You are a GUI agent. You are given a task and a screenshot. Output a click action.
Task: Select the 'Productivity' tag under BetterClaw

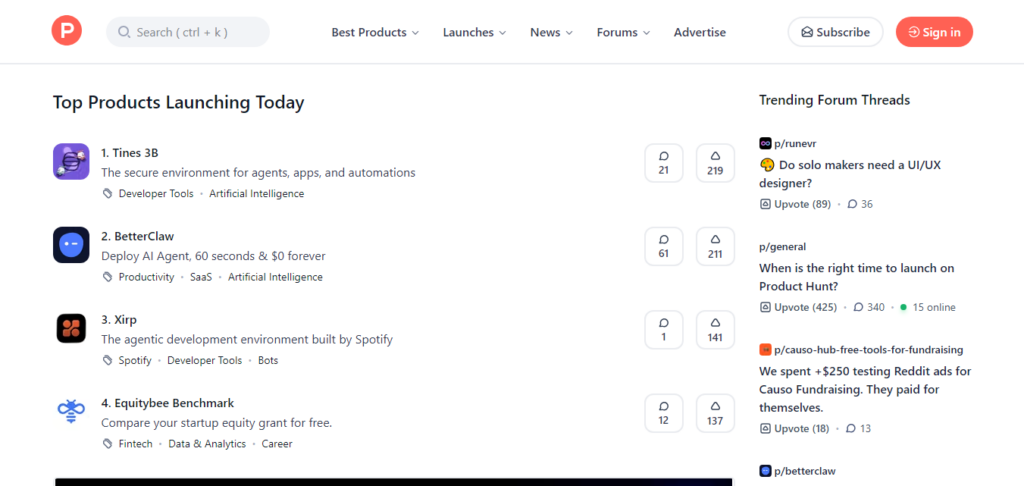coord(146,278)
